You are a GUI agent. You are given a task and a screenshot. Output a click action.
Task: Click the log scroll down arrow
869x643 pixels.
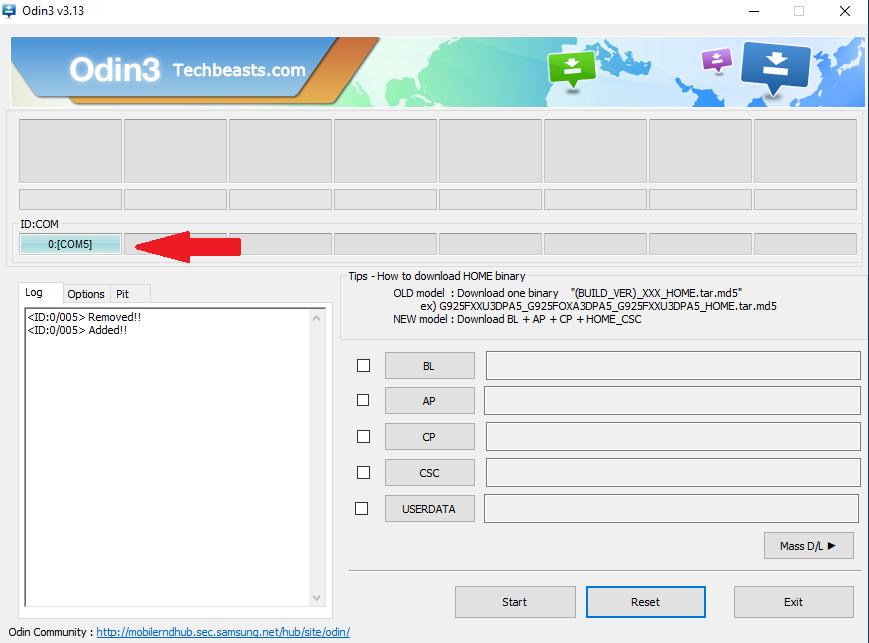tap(316, 598)
